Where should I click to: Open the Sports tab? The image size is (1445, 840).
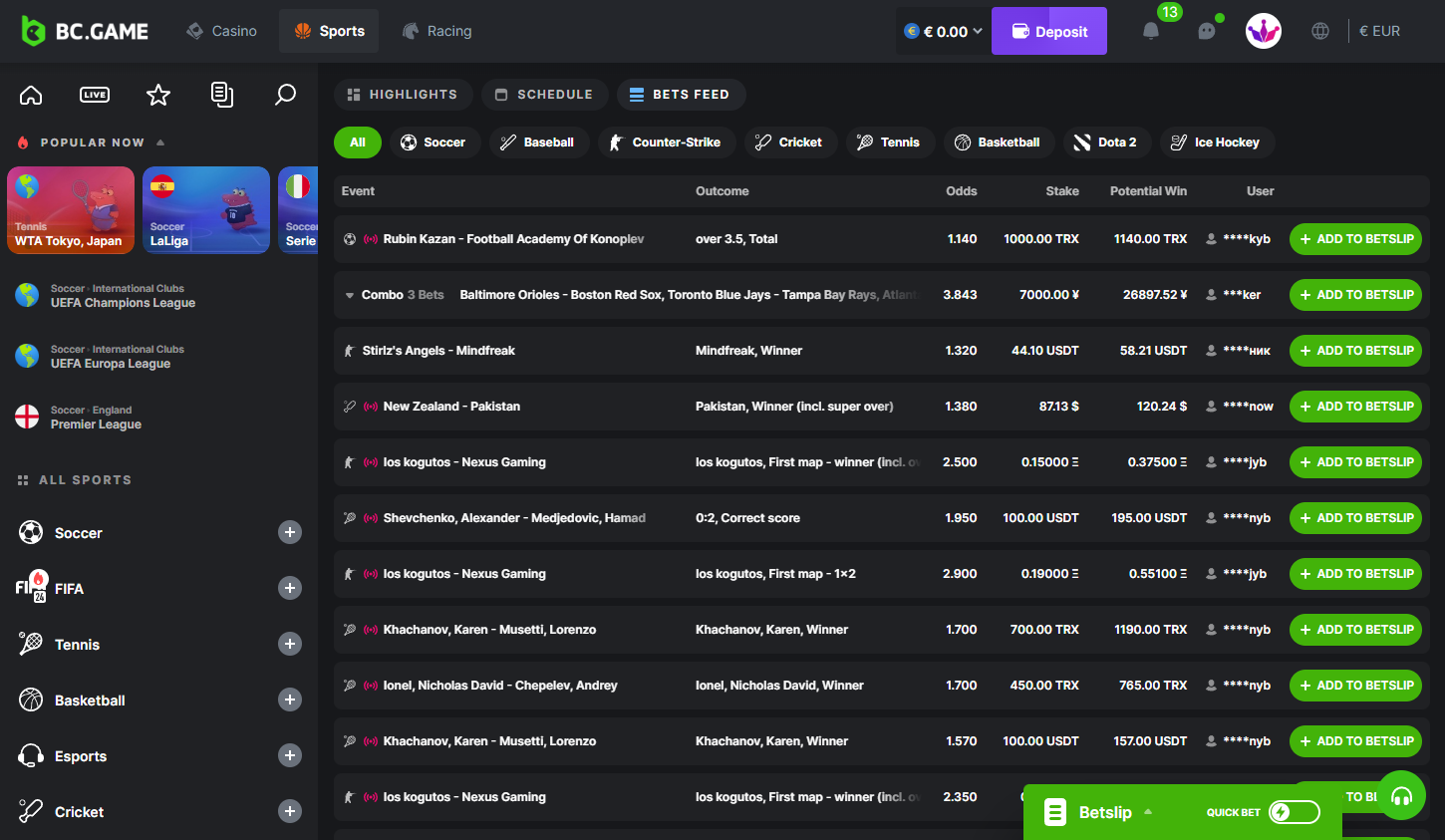[329, 31]
